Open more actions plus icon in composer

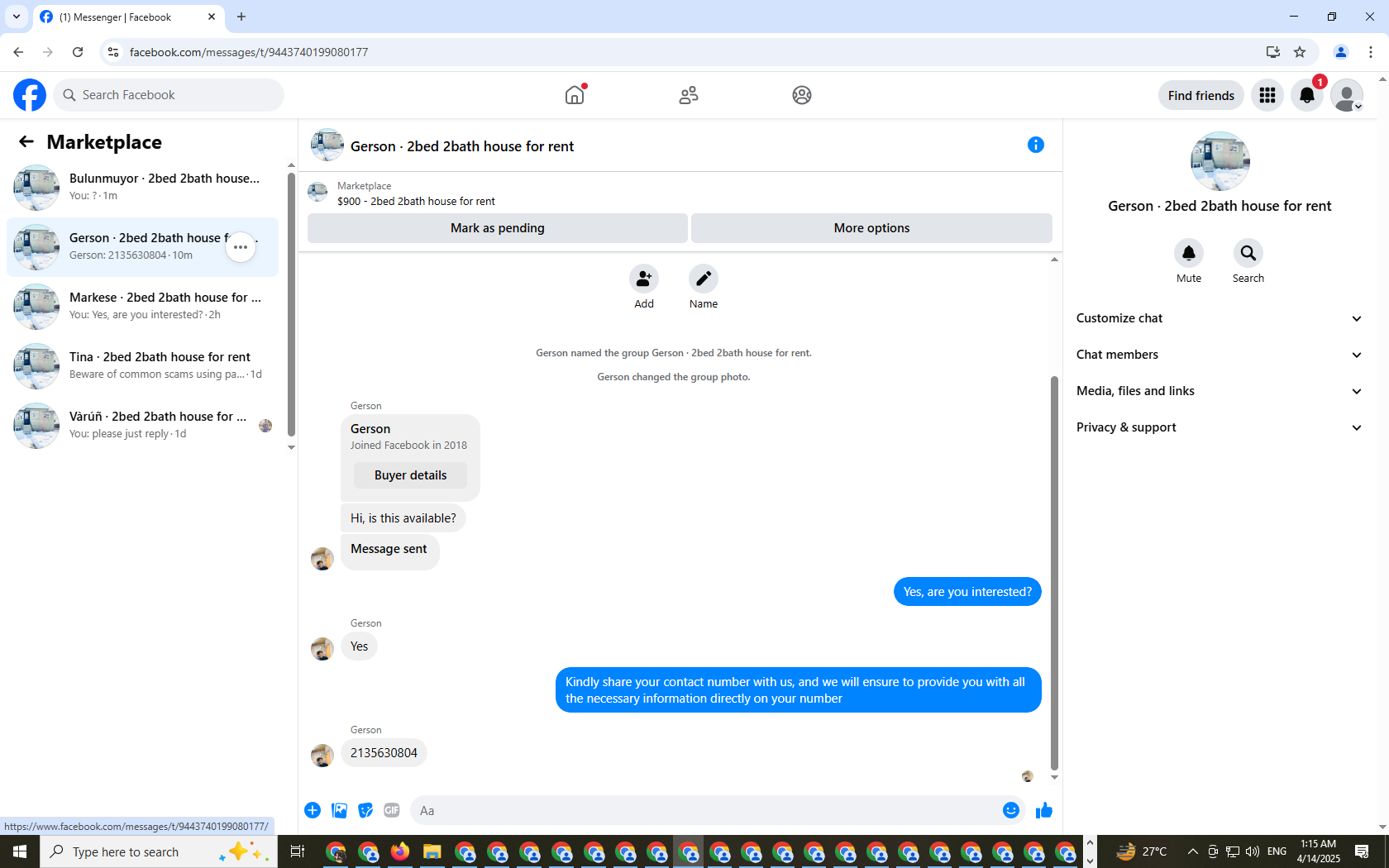313,810
